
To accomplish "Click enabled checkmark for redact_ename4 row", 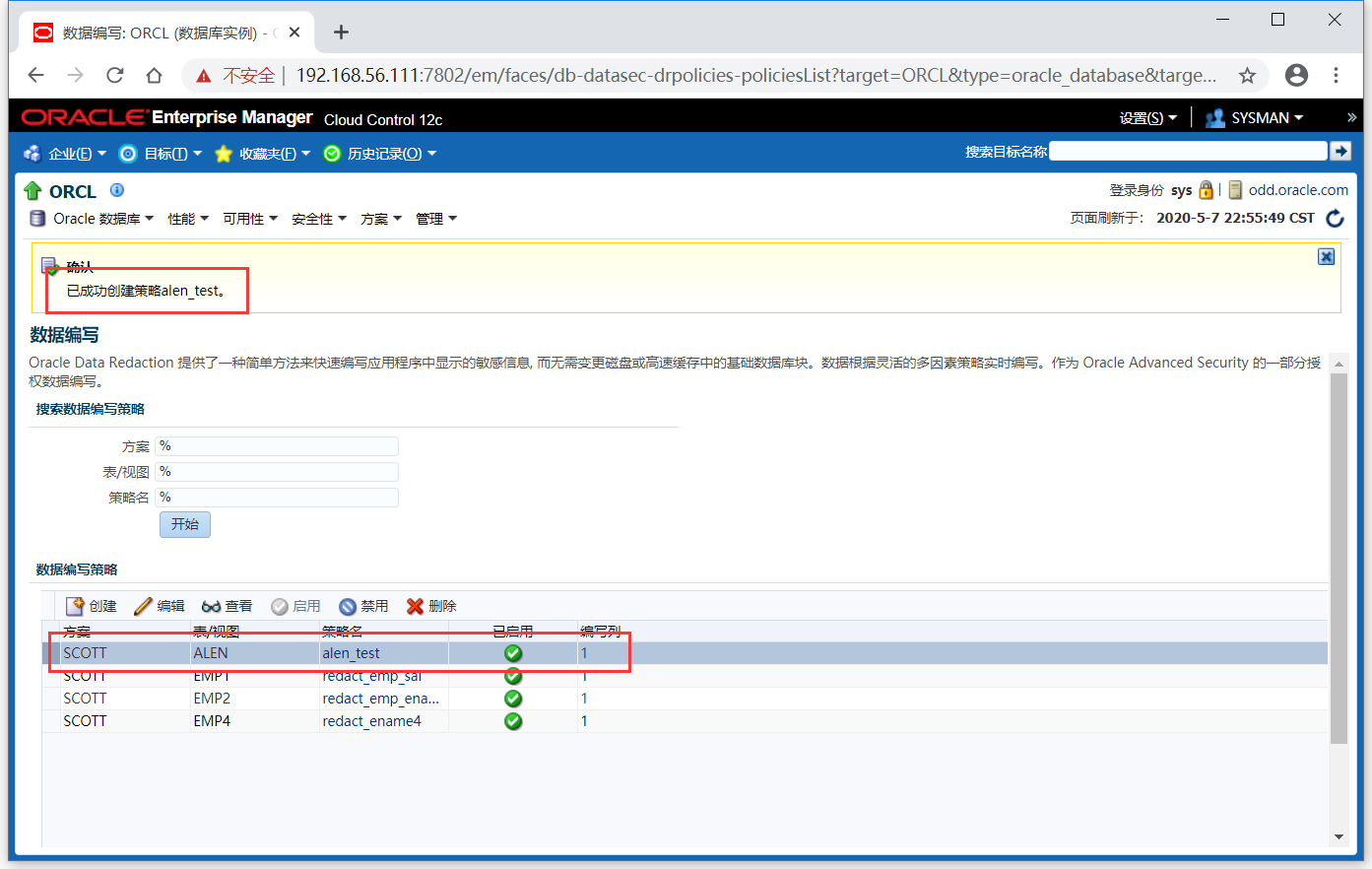I will [513, 721].
